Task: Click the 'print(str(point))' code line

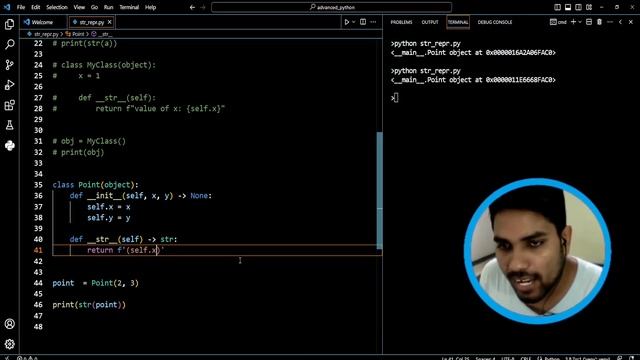Action: tap(89, 305)
